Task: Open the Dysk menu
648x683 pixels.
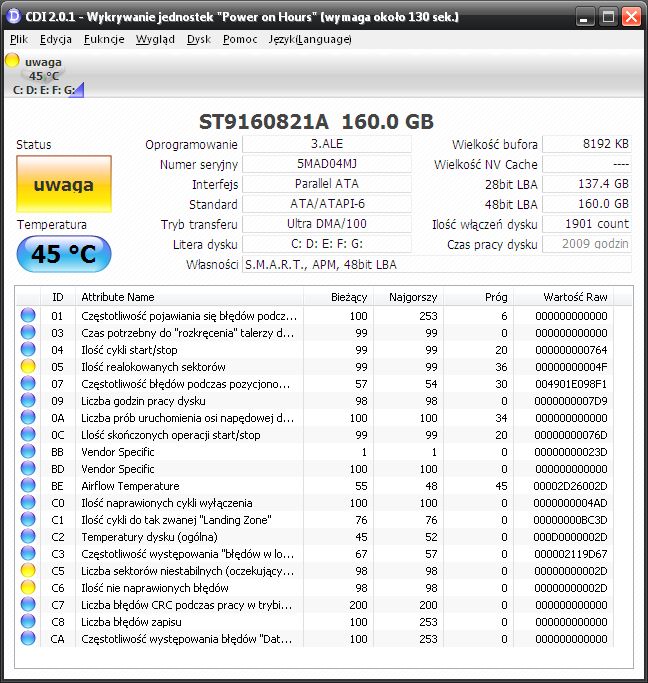Action: [199, 39]
